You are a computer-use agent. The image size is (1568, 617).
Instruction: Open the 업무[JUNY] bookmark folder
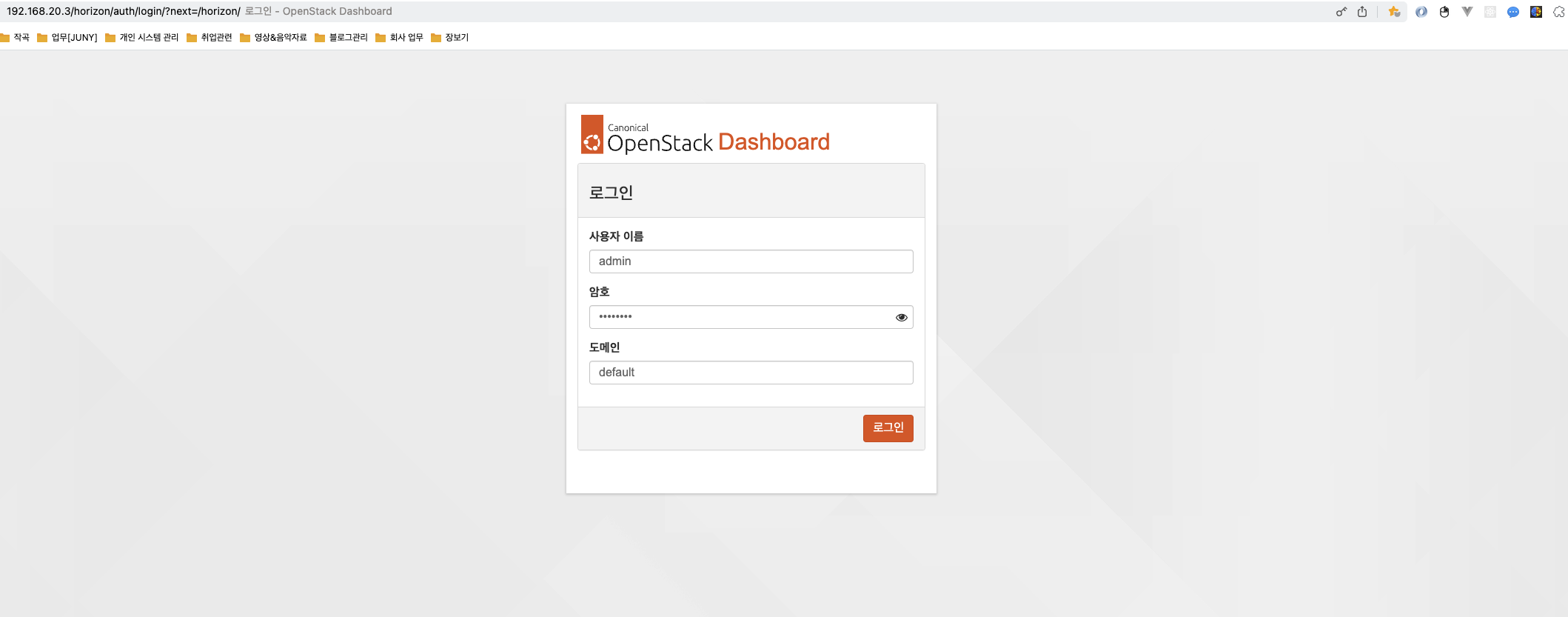pyautogui.click(x=67, y=38)
